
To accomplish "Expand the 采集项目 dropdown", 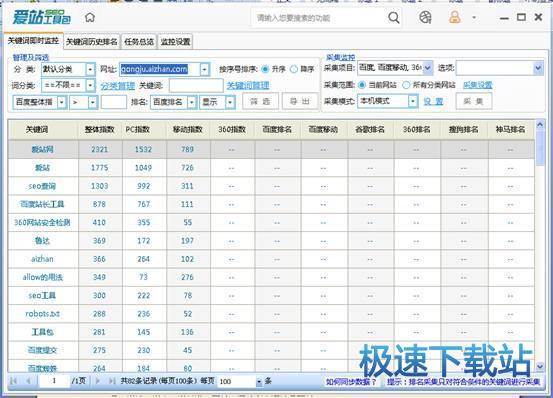I will coord(427,68).
